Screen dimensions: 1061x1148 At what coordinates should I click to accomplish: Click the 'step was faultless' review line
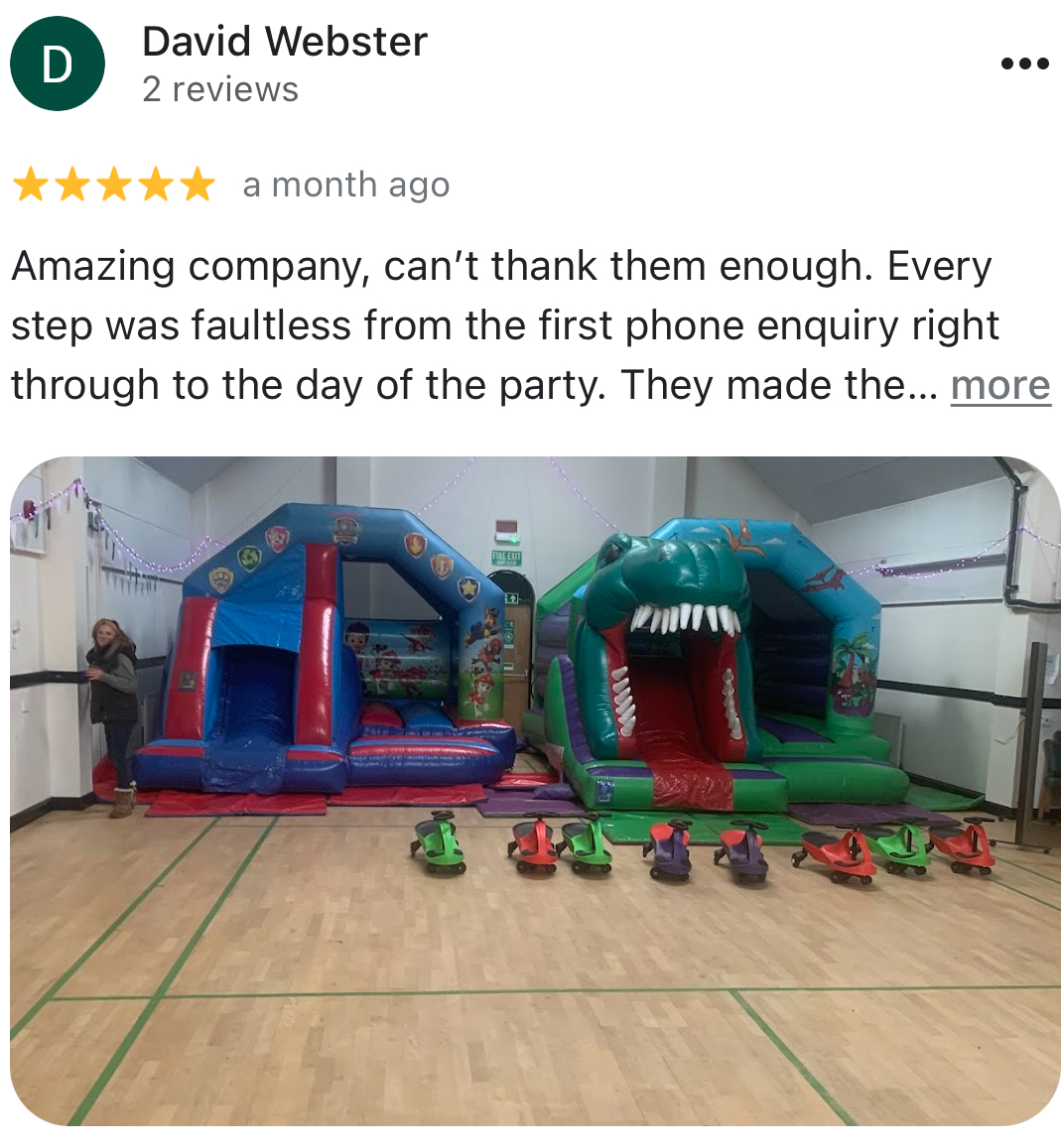click(x=505, y=325)
